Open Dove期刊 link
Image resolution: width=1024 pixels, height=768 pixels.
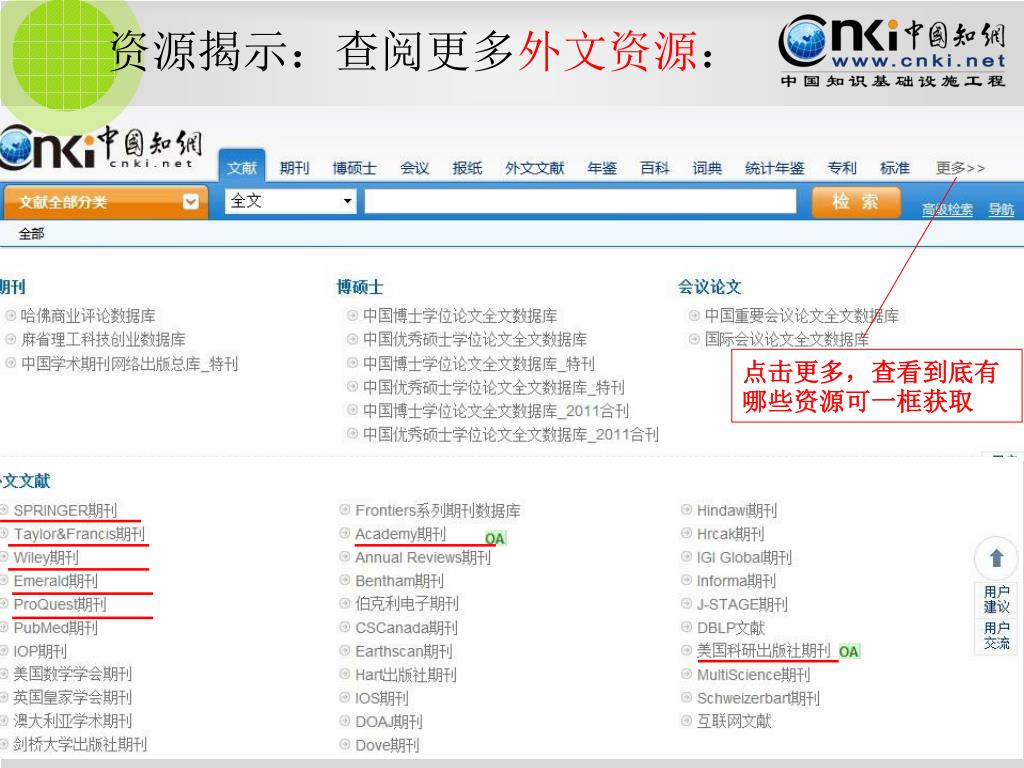pyautogui.click(x=387, y=745)
